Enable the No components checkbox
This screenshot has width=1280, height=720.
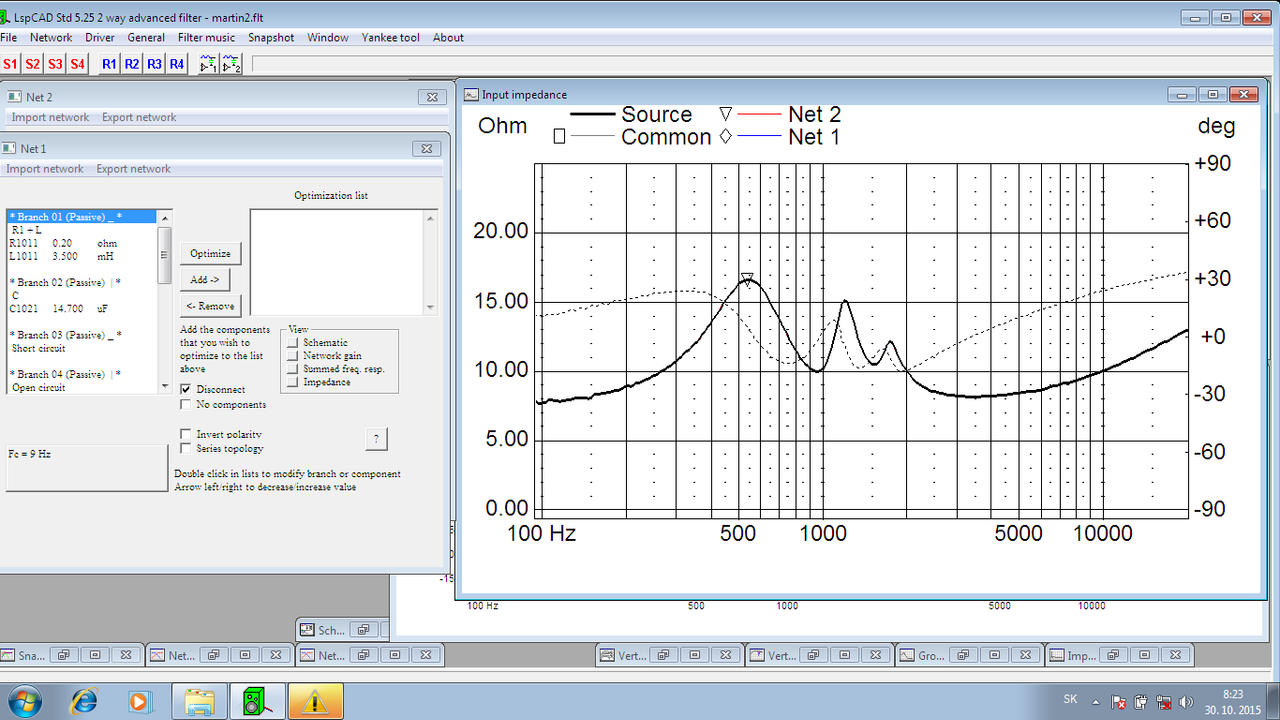(186, 405)
